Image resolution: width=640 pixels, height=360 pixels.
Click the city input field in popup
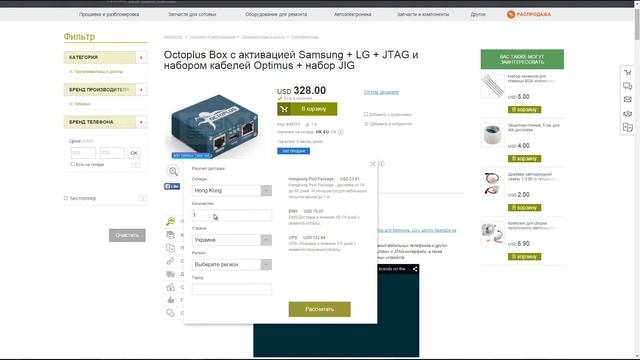(232, 289)
